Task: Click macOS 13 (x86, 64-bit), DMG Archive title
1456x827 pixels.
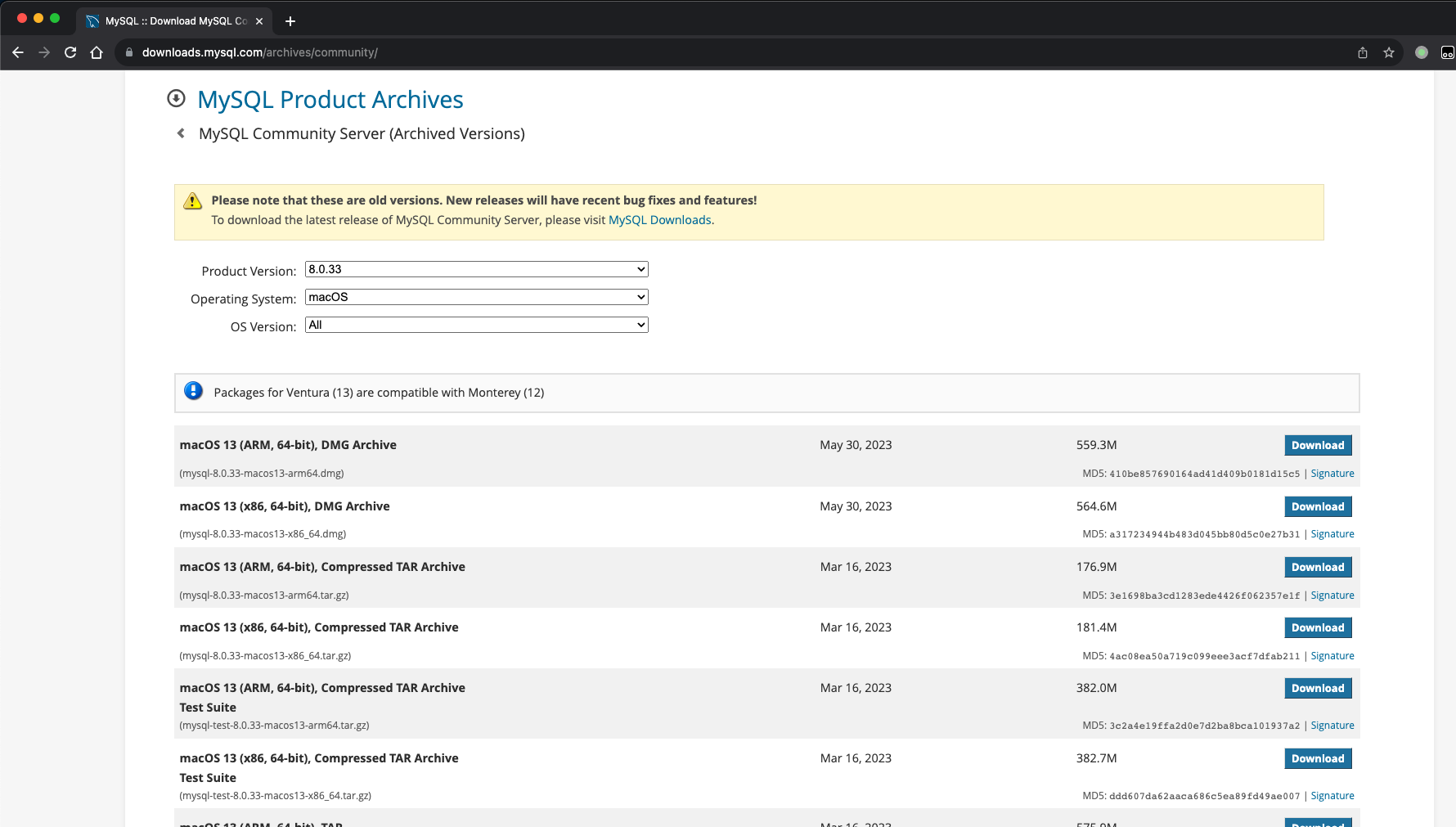Action: [x=285, y=506]
